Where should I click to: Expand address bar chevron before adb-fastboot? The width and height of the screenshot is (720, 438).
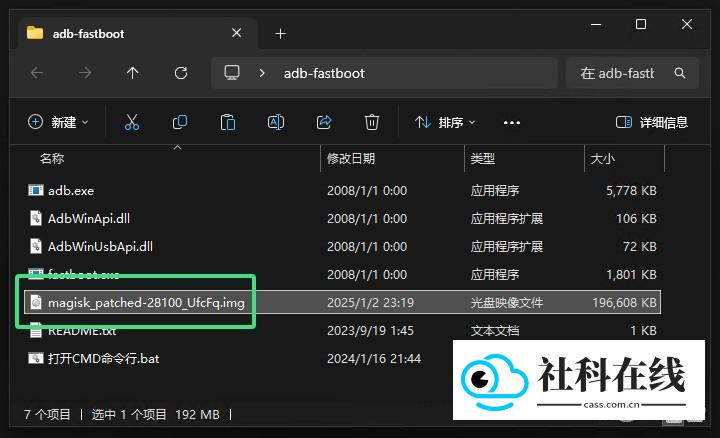(262, 73)
